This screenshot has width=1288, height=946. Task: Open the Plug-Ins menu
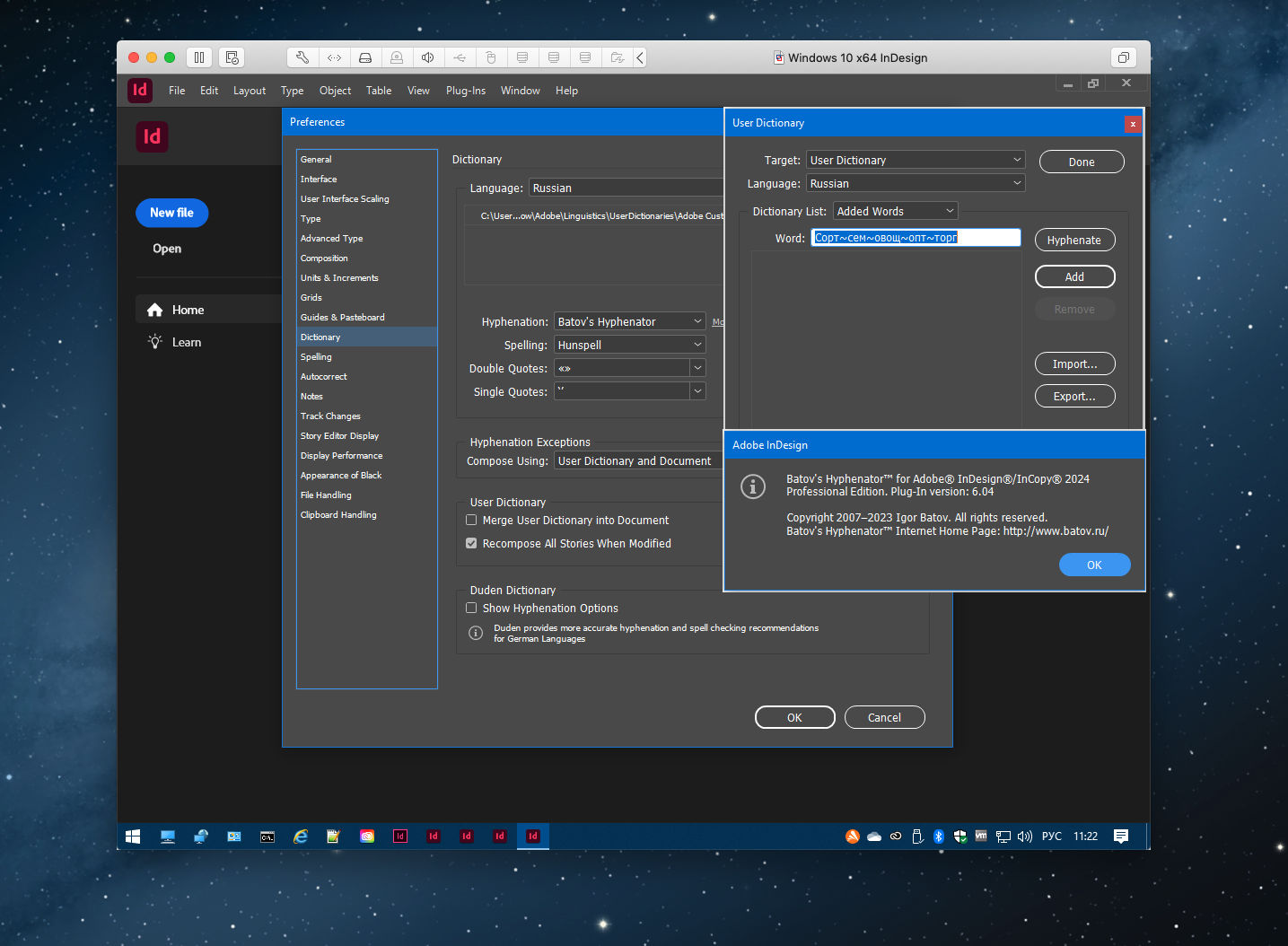(x=465, y=91)
